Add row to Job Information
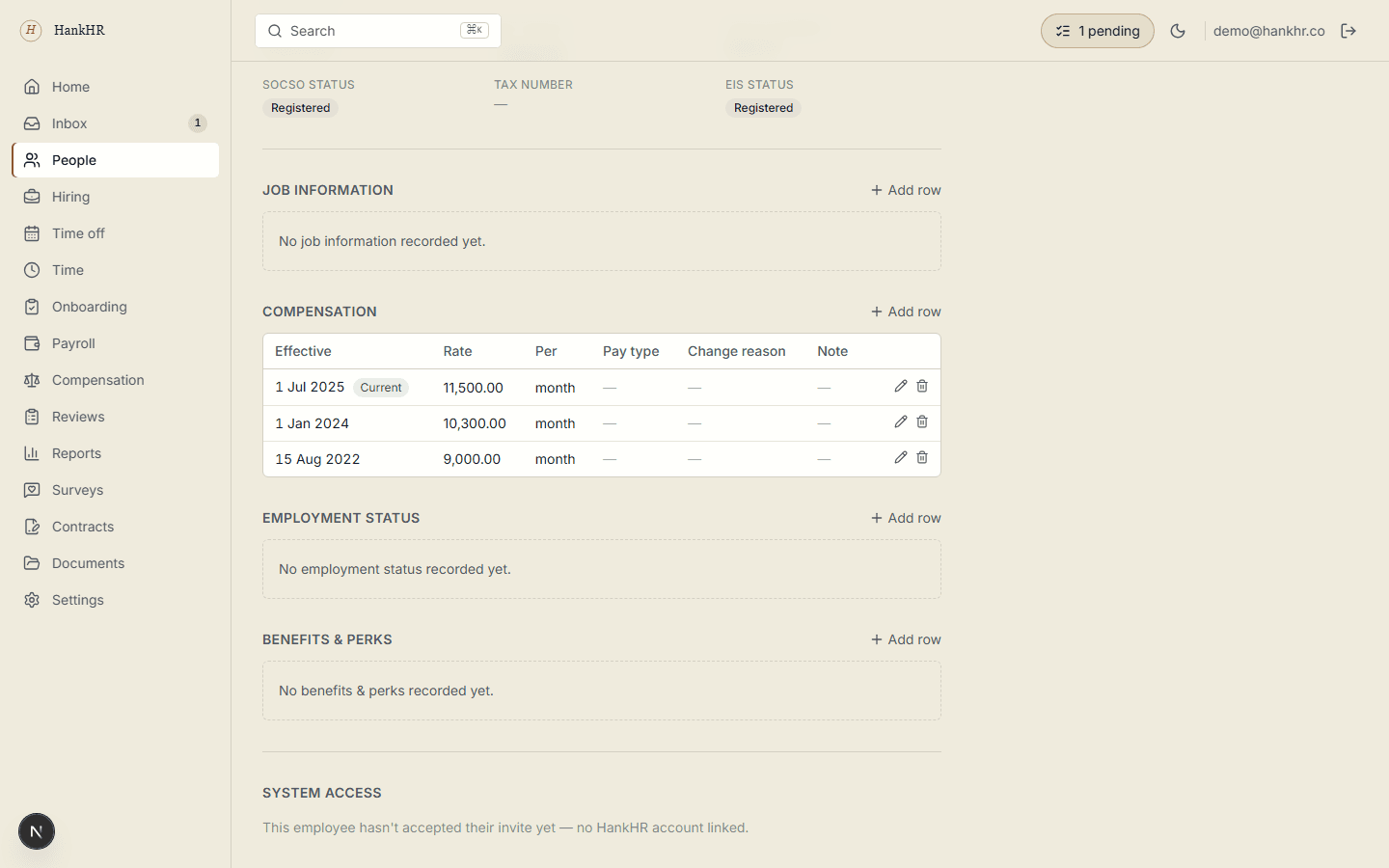1389x868 pixels. pyautogui.click(x=906, y=190)
